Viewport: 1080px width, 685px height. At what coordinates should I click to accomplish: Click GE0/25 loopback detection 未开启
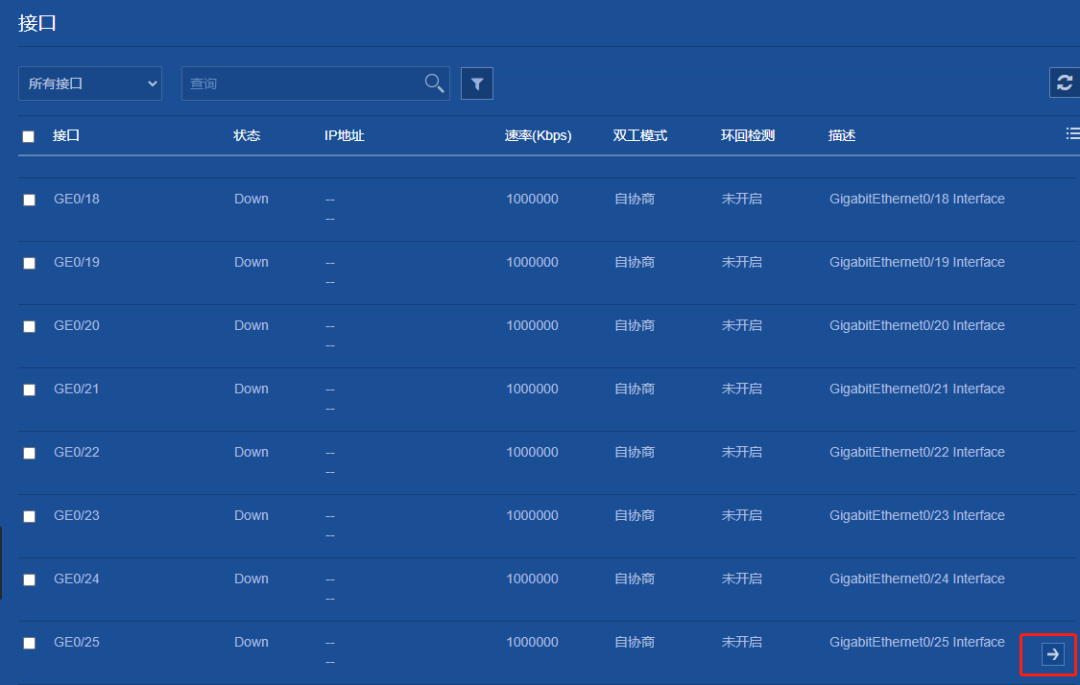pyautogui.click(x=742, y=642)
